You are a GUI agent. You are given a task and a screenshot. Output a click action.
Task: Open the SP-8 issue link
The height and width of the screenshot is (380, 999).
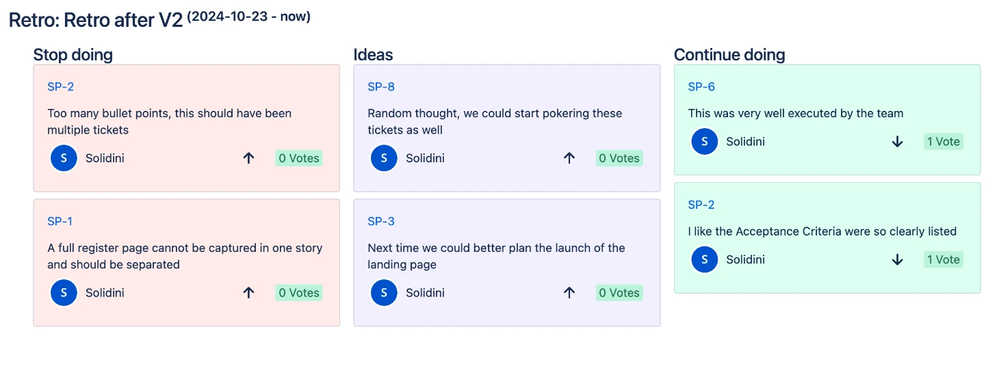click(x=381, y=87)
